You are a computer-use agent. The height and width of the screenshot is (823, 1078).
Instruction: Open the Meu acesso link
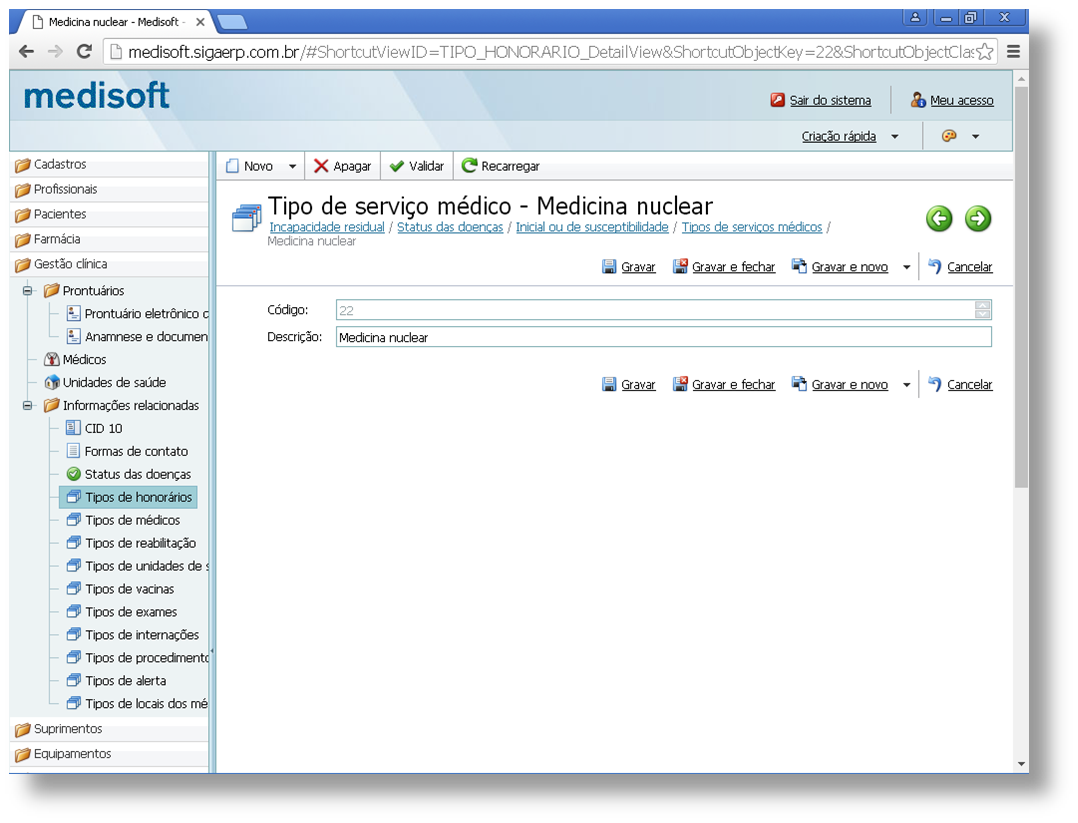tap(961, 100)
